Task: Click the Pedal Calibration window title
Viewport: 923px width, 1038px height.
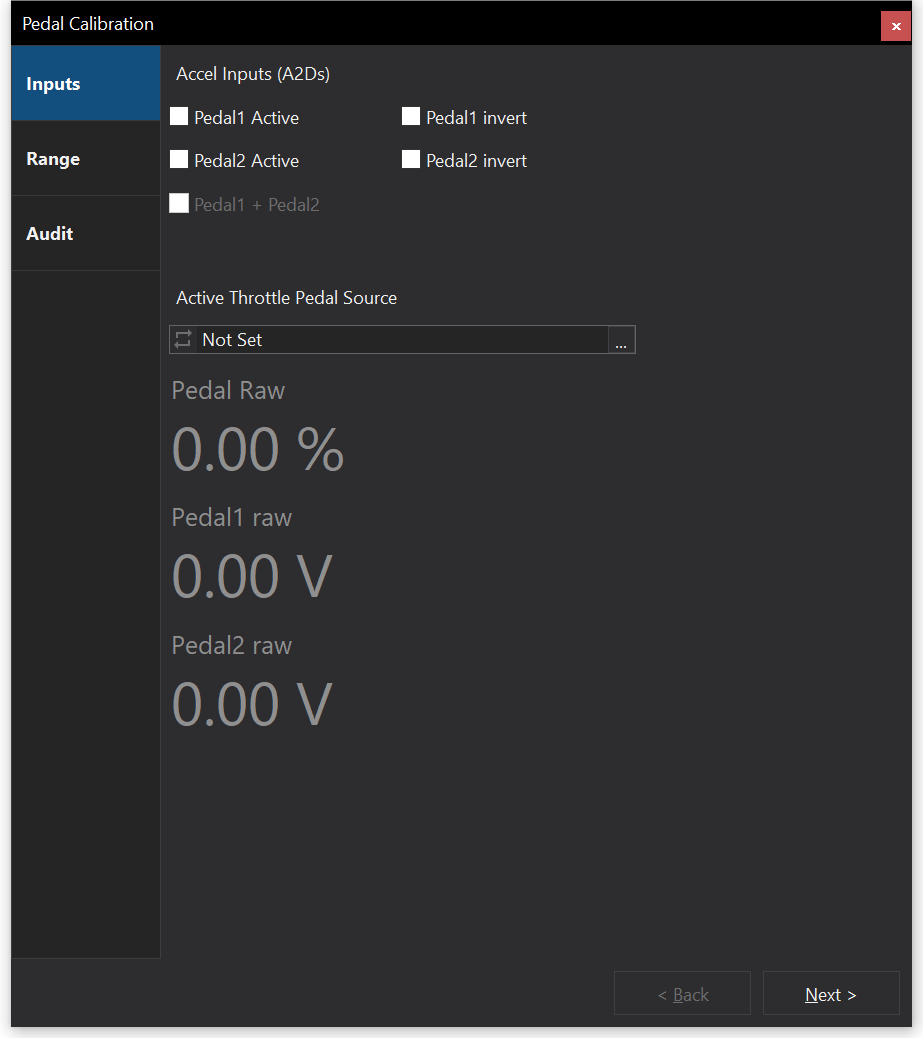Action: coord(88,24)
